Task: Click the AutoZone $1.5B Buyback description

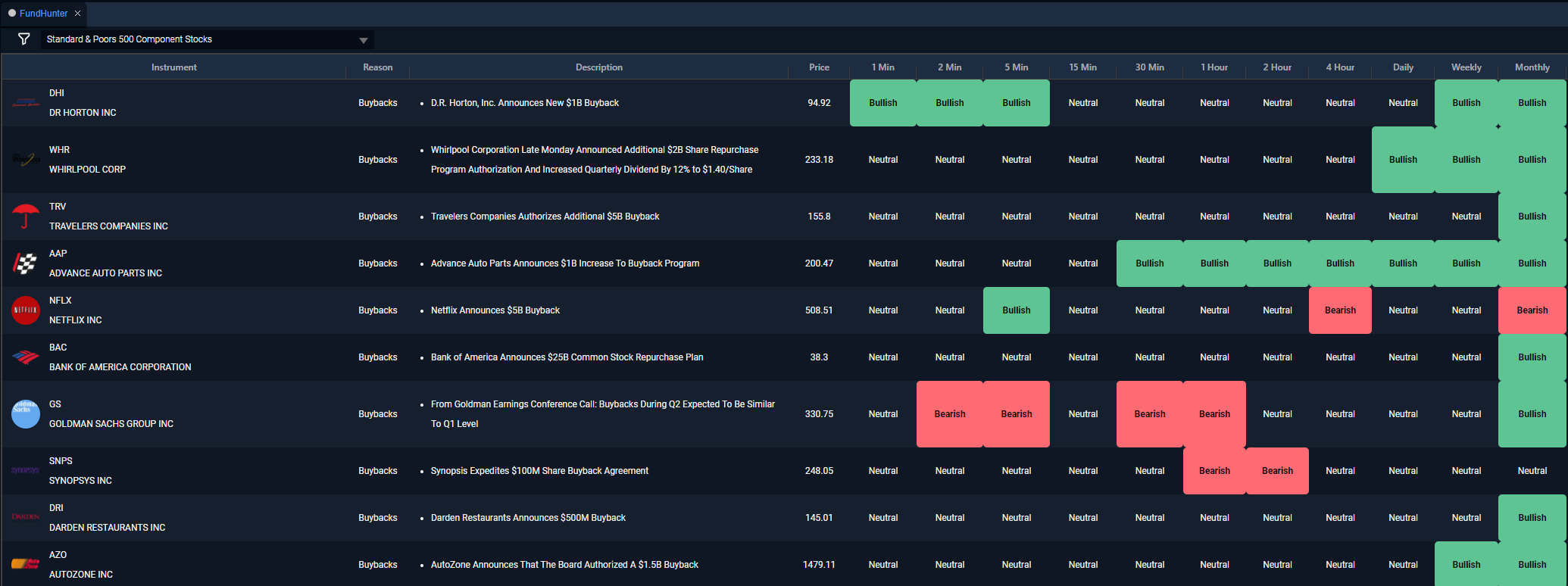Action: pyautogui.click(x=564, y=565)
